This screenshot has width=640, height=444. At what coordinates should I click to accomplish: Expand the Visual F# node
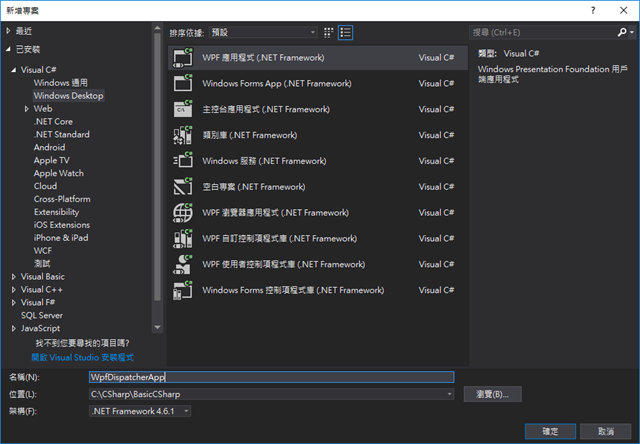click(13, 302)
